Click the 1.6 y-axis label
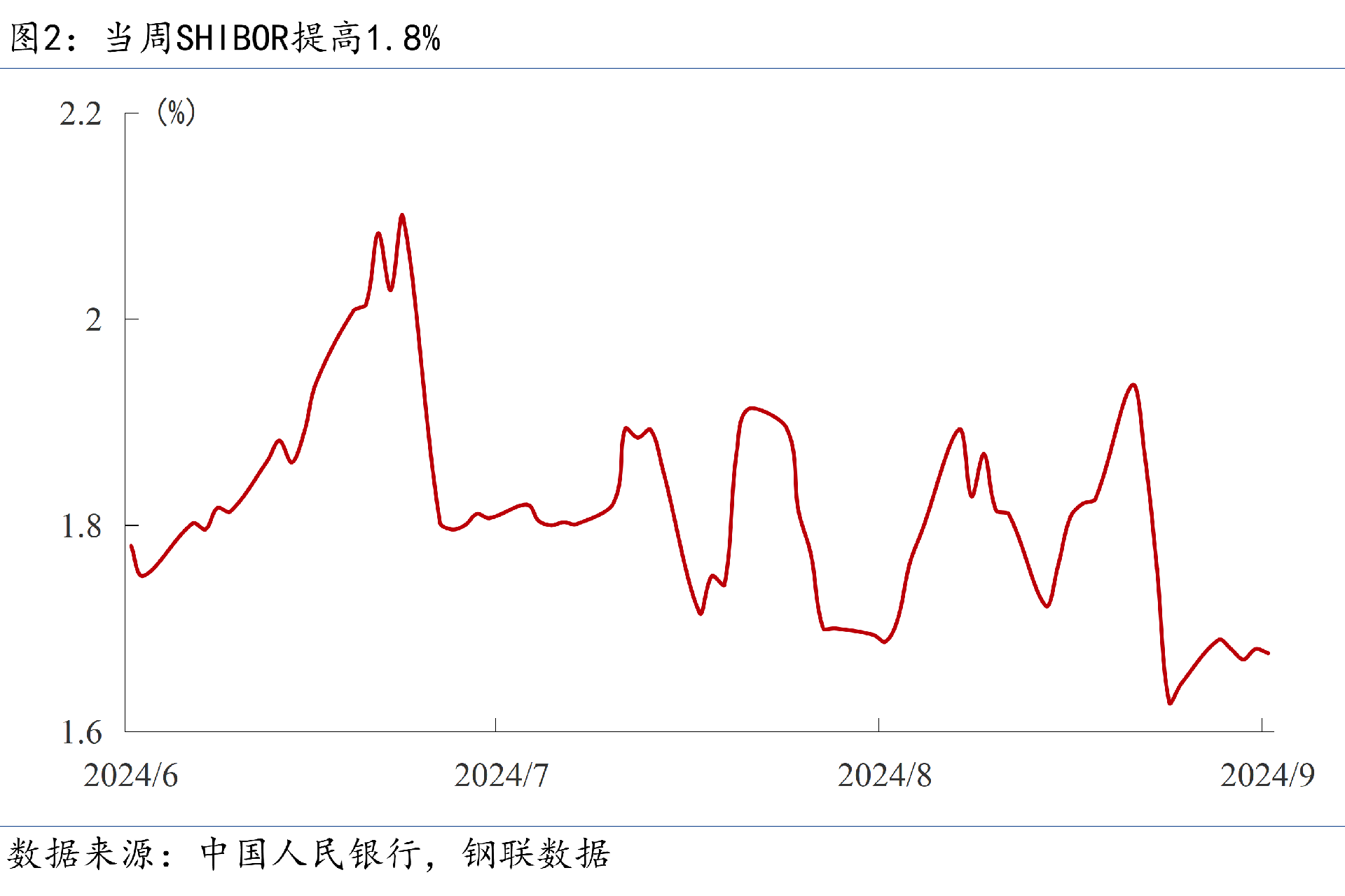This screenshot has height=896, width=1345. coord(81,732)
